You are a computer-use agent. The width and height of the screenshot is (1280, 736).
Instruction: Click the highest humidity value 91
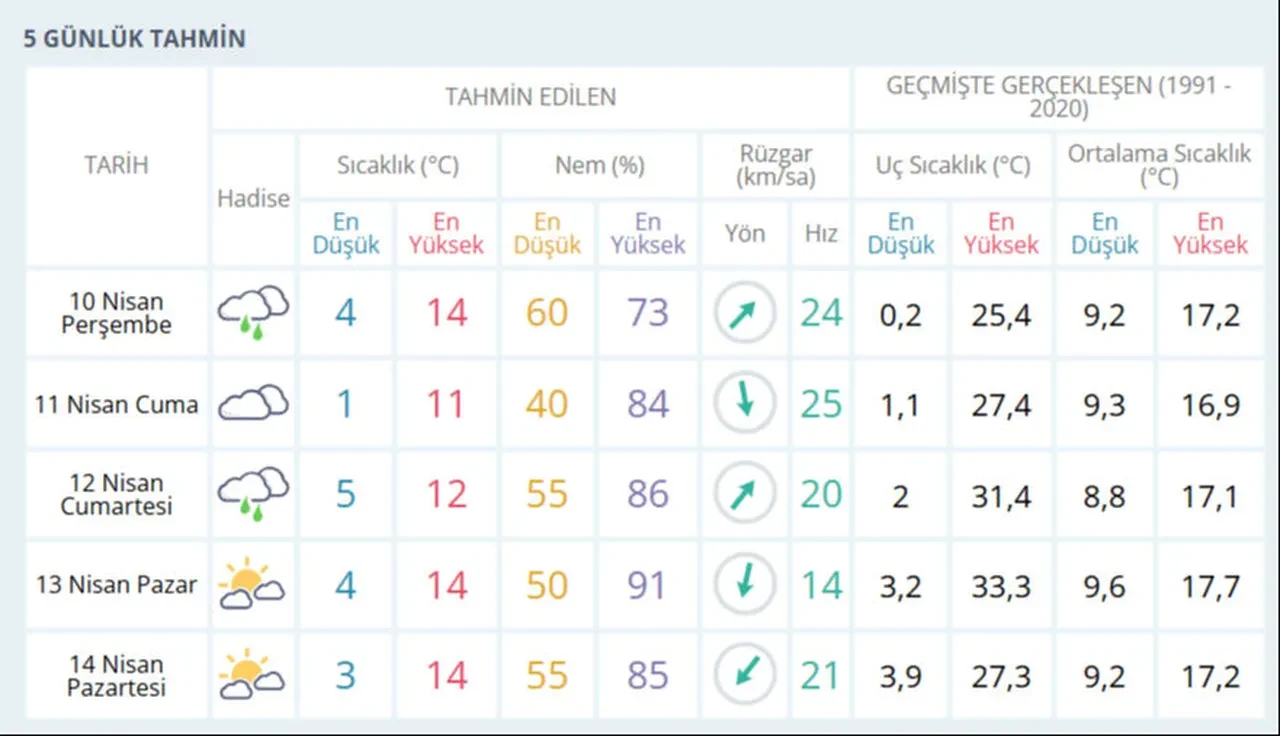pos(647,585)
